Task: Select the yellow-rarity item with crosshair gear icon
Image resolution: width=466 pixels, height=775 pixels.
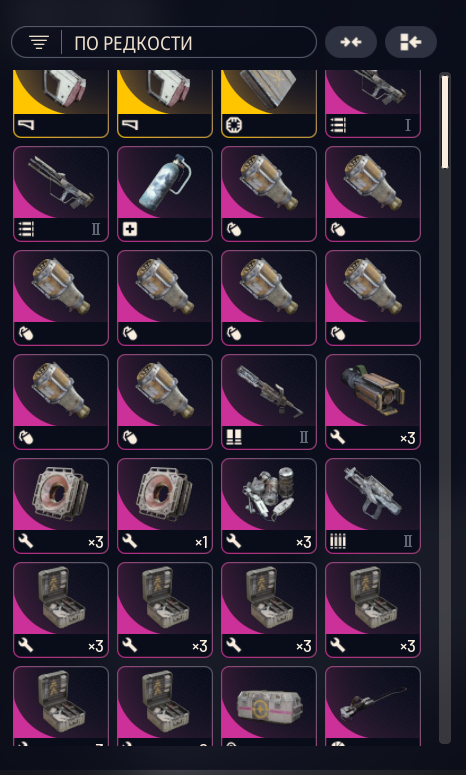Action: (269, 103)
